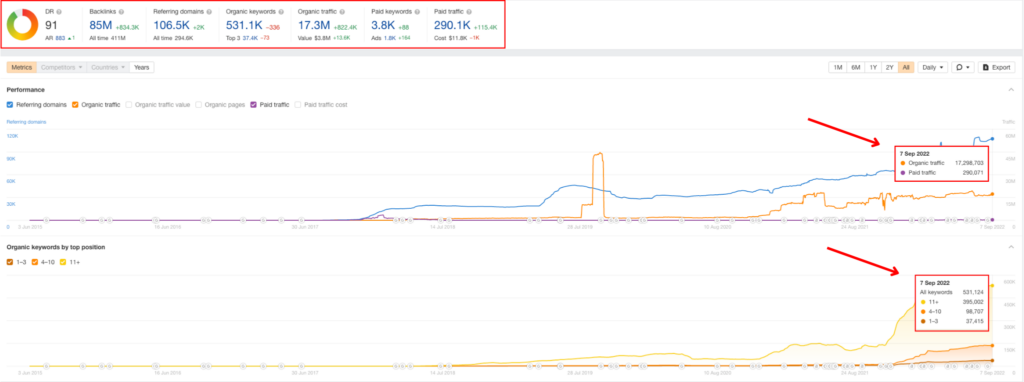Click the yellow endpoint of the 11+ keywords line
This screenshot has height=382, width=1024.
992,285
